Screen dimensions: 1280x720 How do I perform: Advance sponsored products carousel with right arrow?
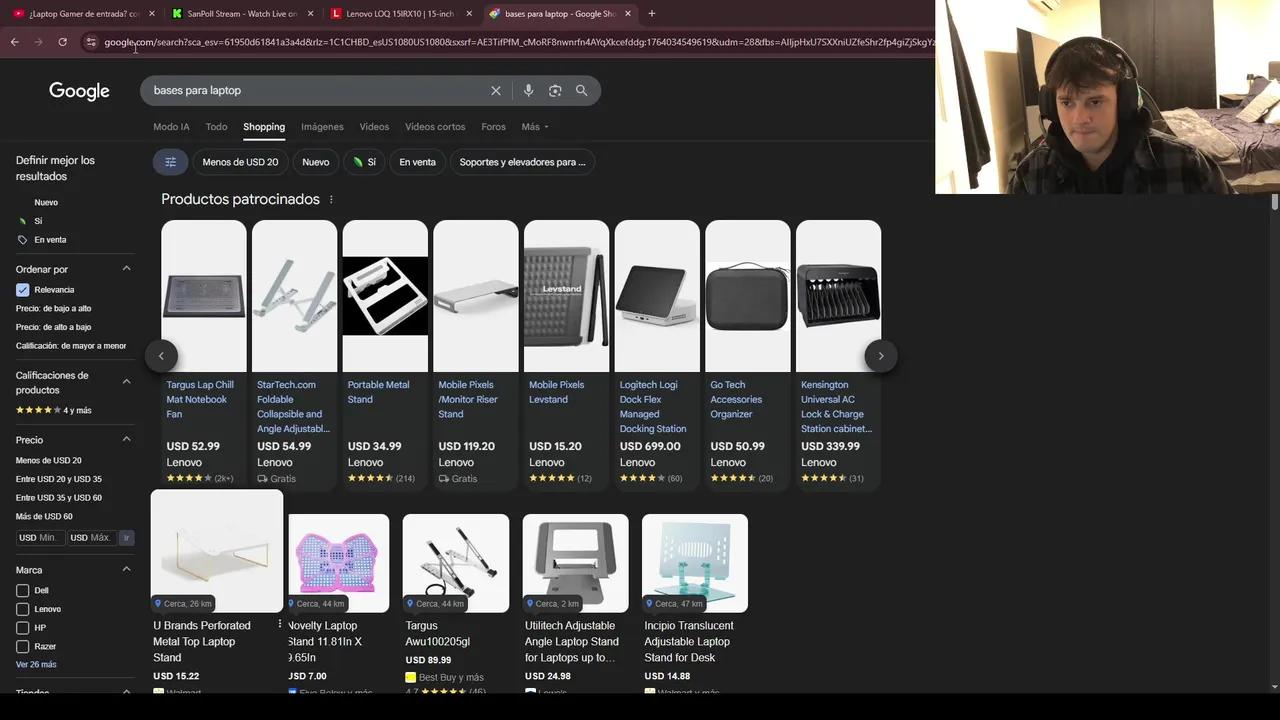pyautogui.click(x=880, y=356)
